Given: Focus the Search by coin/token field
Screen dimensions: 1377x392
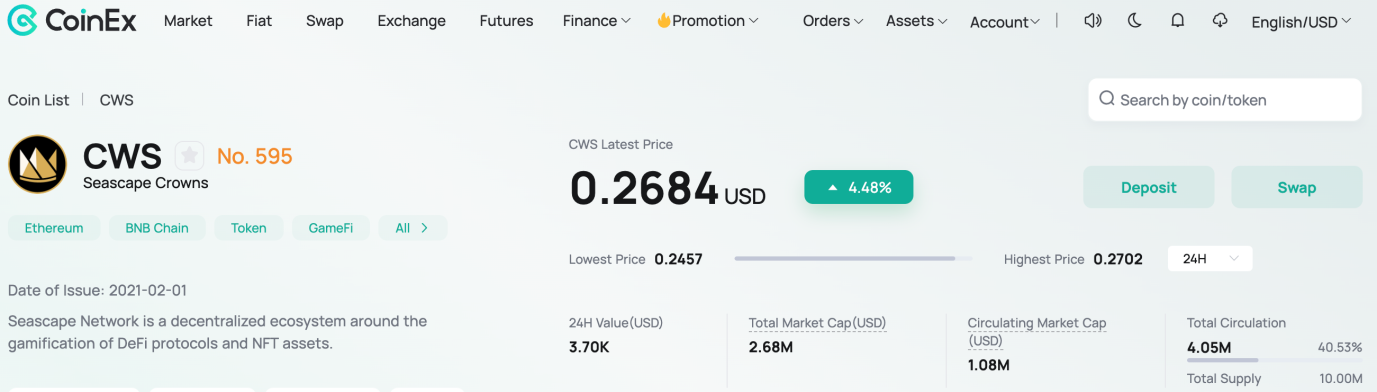Looking at the screenshot, I should coord(1225,100).
